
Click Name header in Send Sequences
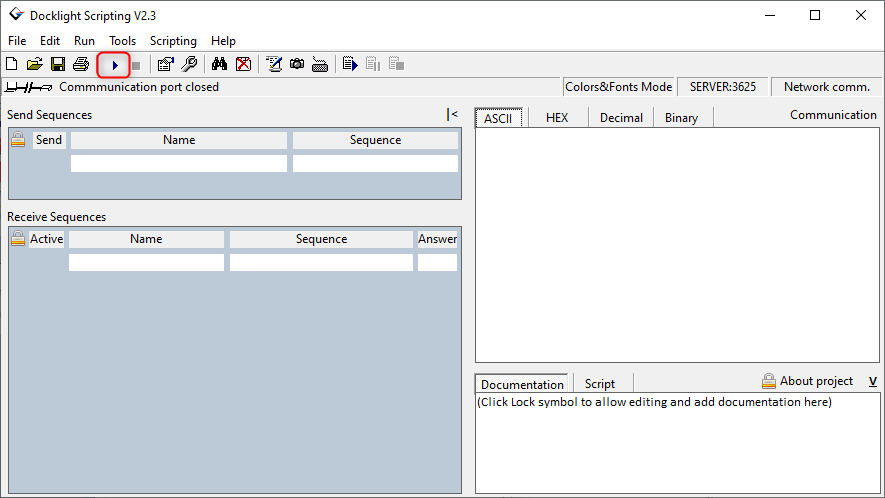tap(179, 140)
